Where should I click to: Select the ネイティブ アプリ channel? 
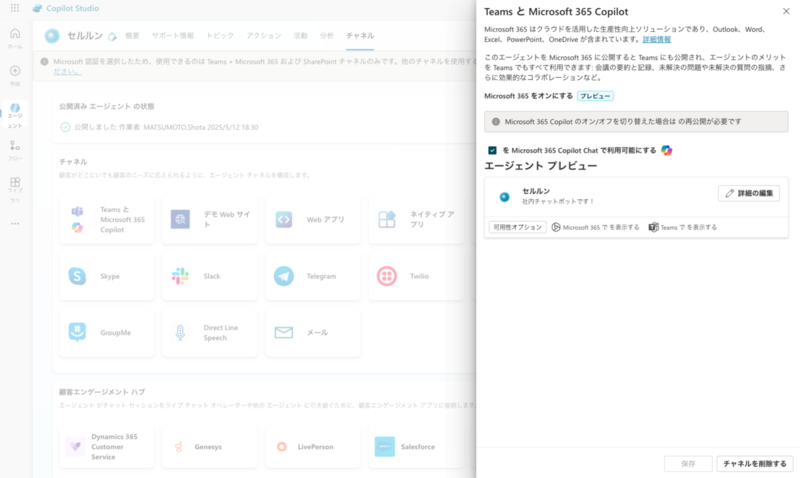[416, 219]
